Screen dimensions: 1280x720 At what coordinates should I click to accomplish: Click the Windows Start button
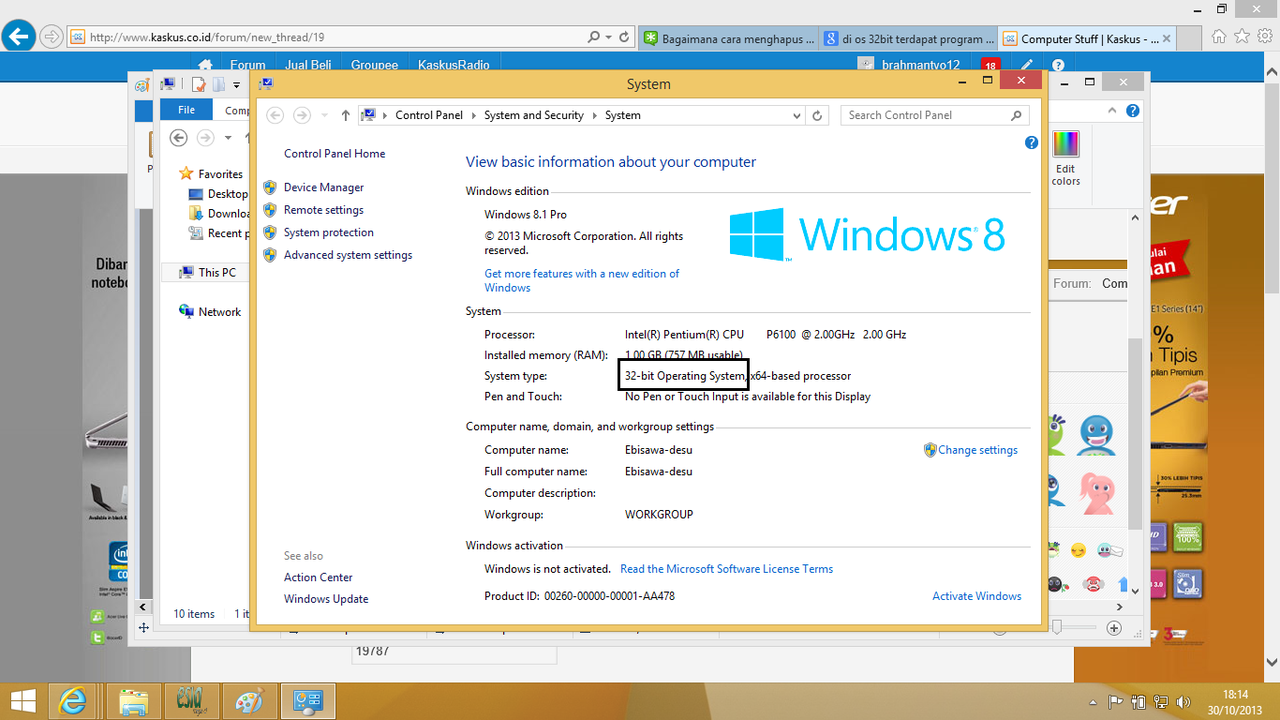tap(24, 701)
